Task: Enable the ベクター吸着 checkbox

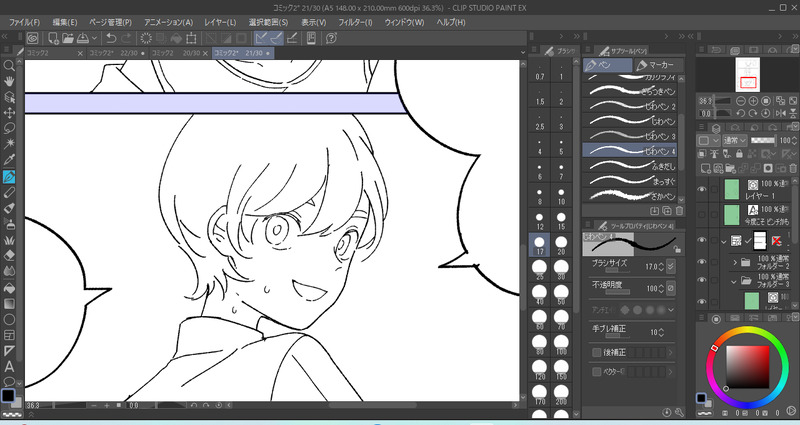Action: (x=596, y=372)
